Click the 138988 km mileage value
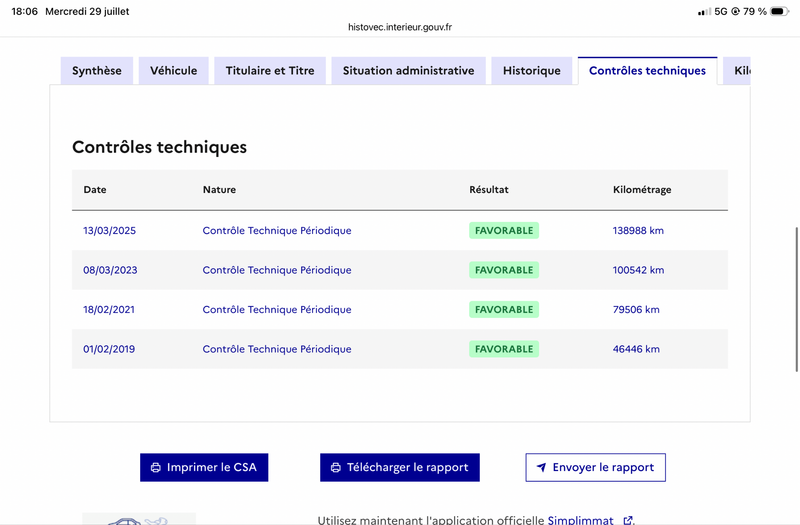Image resolution: width=800 pixels, height=525 pixels. tap(638, 231)
